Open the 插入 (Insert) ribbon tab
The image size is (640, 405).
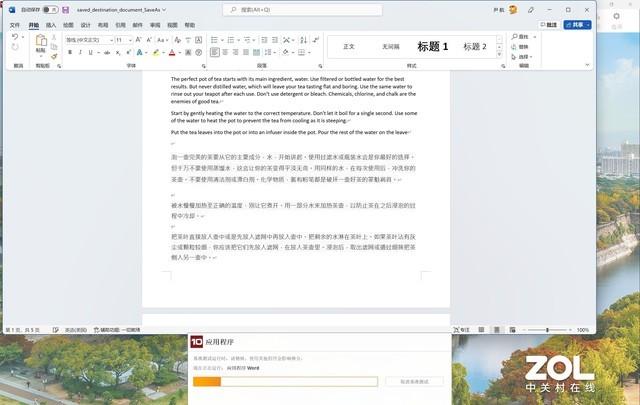coord(51,25)
